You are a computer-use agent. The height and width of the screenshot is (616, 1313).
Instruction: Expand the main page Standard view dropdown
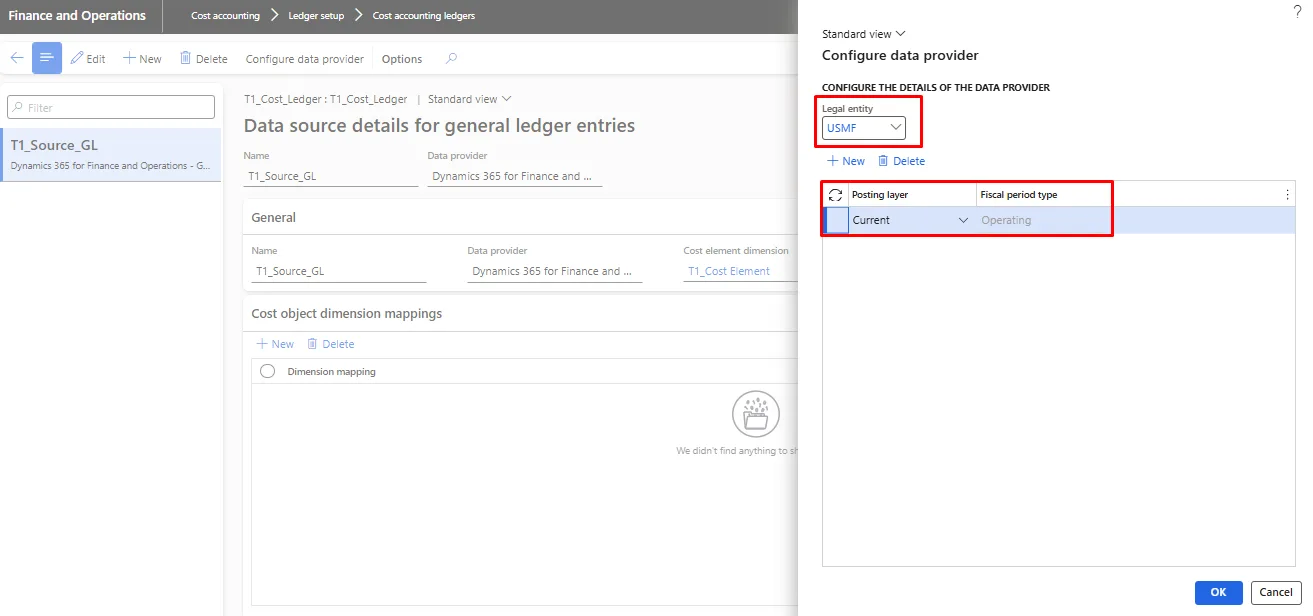(469, 99)
